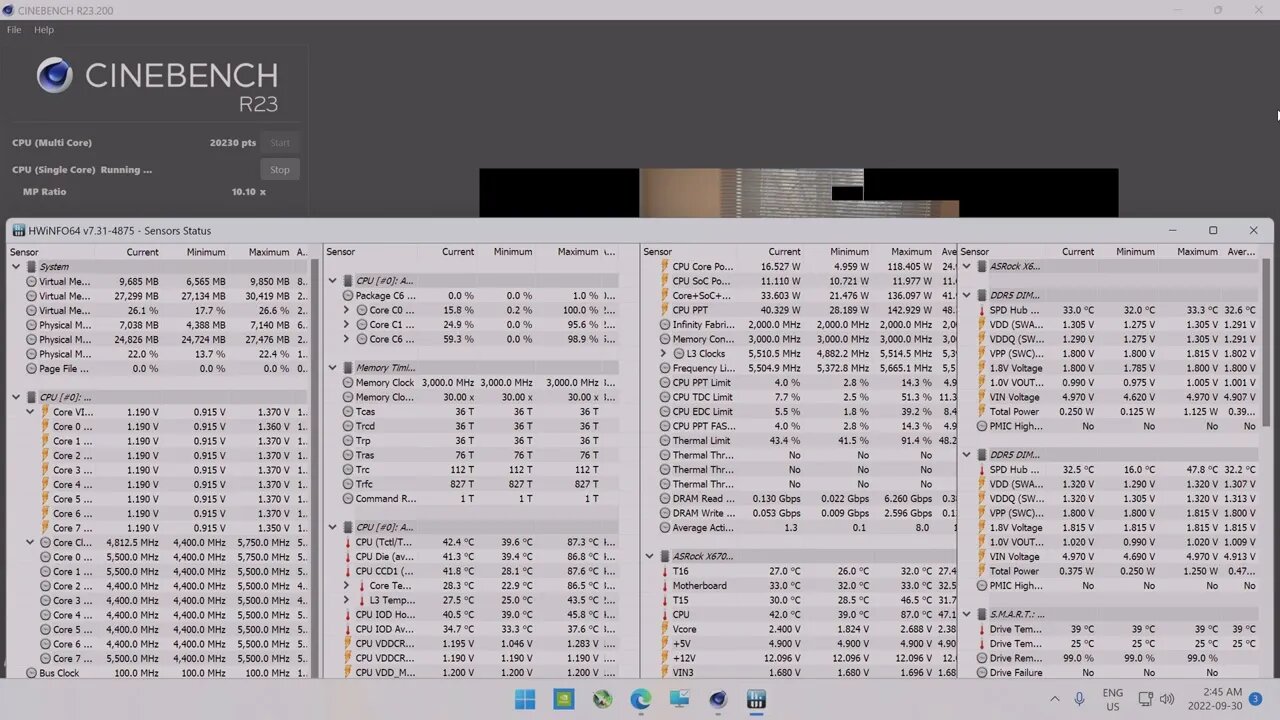Click the Minimum column header in first panel
Viewport: 1280px width, 720px height.
206,252
